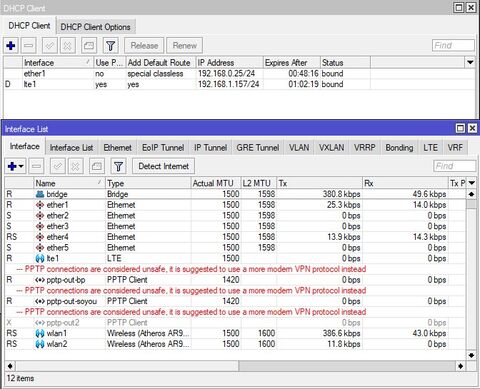Open filter in DHCP Client window
This screenshot has width=480, height=389.
pyautogui.click(x=111, y=45)
